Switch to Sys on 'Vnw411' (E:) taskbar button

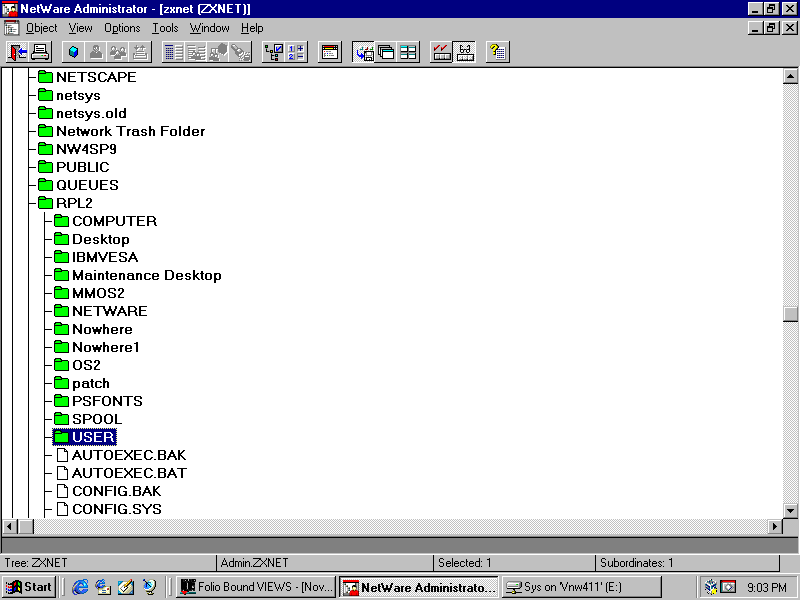click(581, 587)
